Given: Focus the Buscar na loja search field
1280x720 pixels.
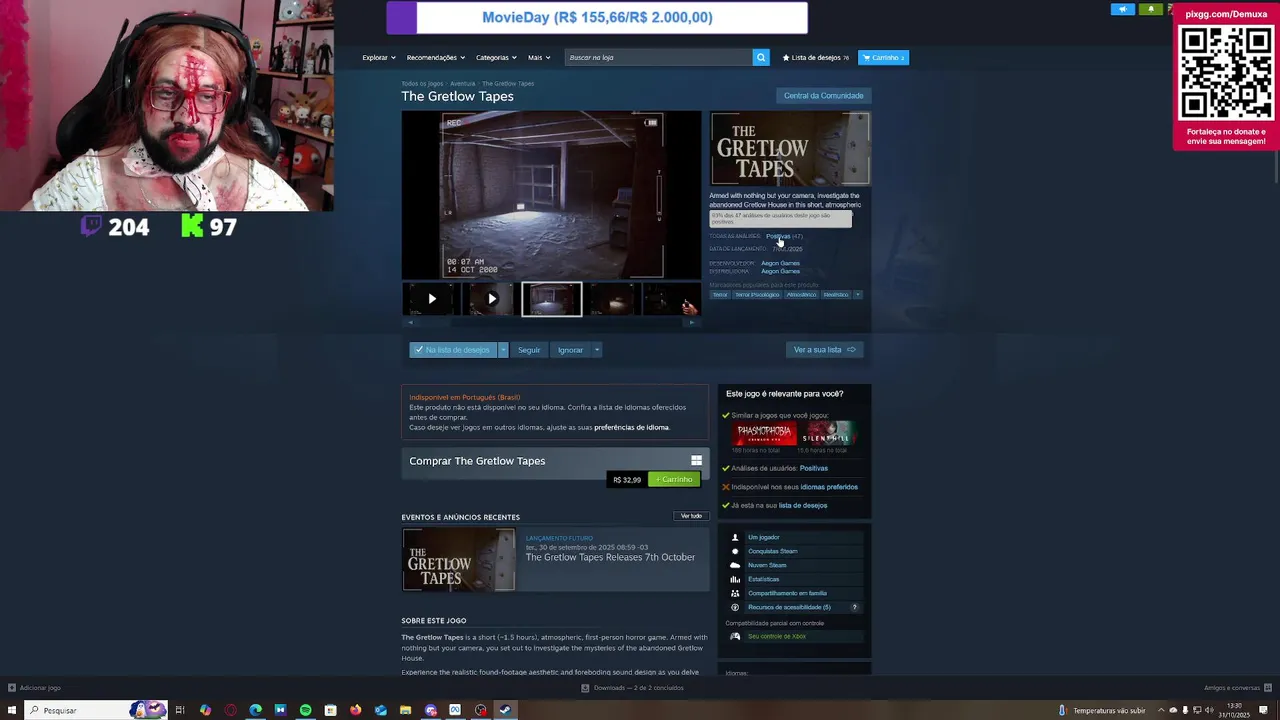Looking at the screenshot, I should click(658, 57).
